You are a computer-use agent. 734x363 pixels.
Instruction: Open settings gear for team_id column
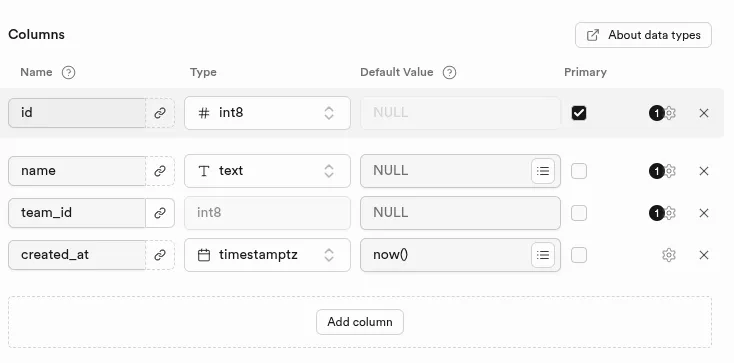[x=669, y=213]
